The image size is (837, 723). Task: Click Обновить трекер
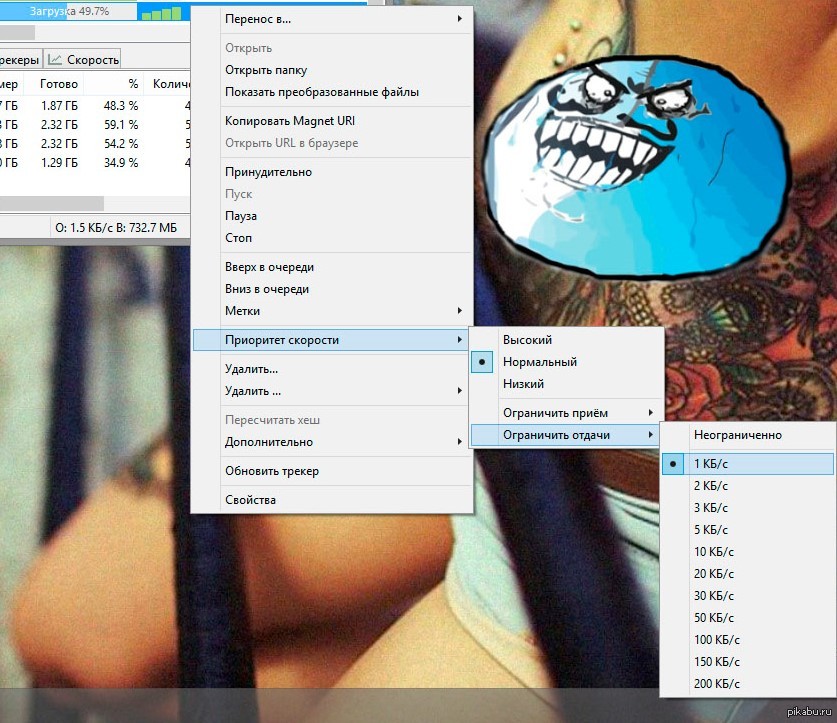coord(272,471)
